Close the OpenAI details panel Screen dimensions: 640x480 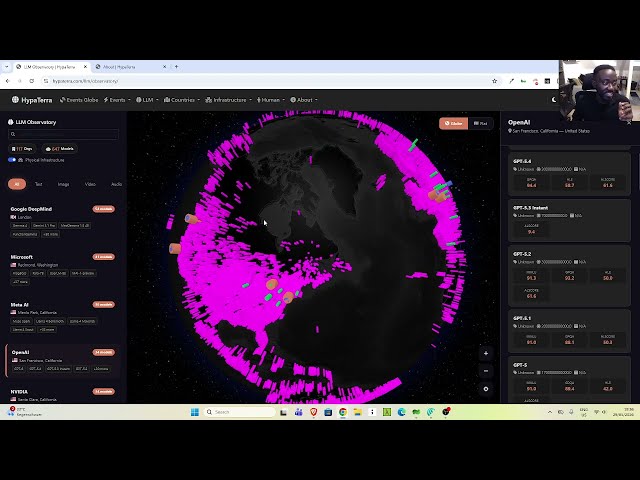629,122
